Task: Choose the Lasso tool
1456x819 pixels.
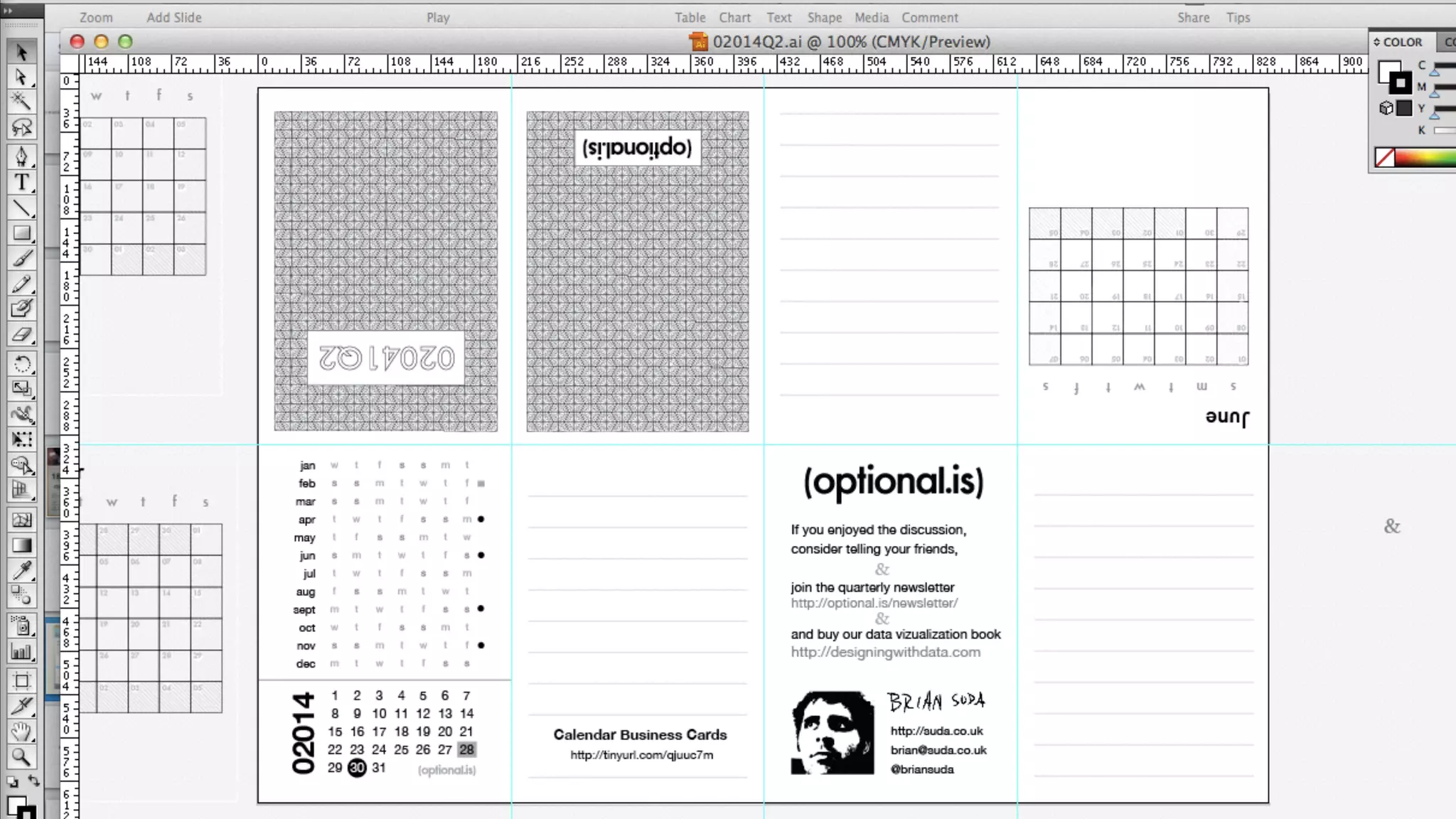Action: tap(21, 128)
